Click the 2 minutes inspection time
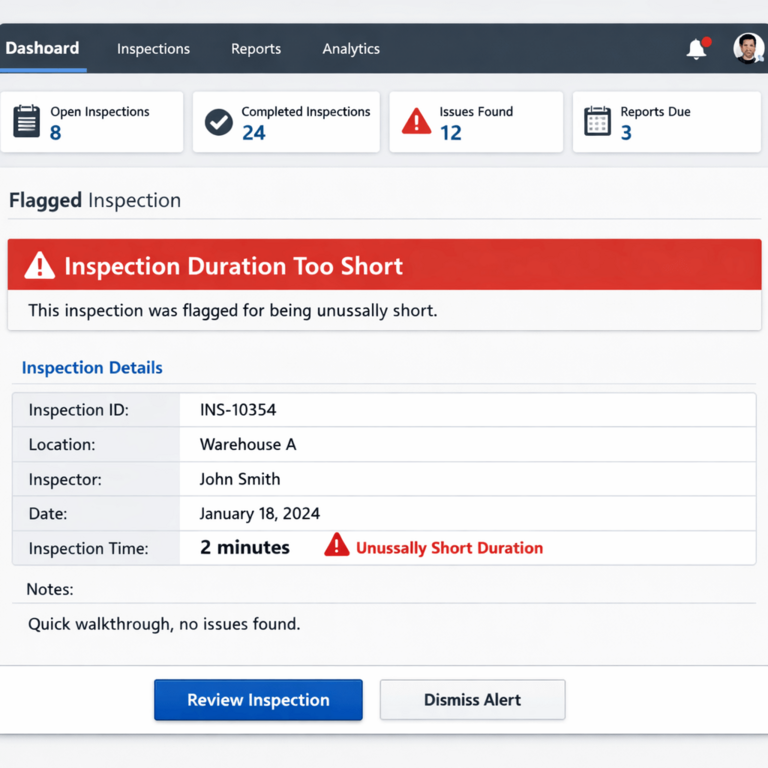This screenshot has height=768, width=768. (245, 547)
